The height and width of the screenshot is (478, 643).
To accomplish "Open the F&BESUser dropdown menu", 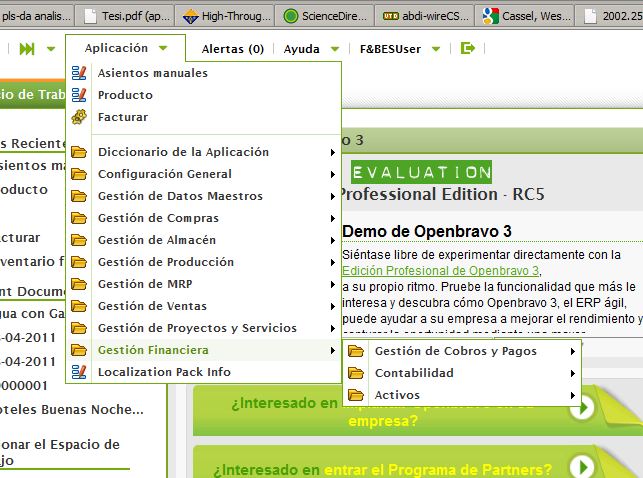I will [x=397, y=49].
